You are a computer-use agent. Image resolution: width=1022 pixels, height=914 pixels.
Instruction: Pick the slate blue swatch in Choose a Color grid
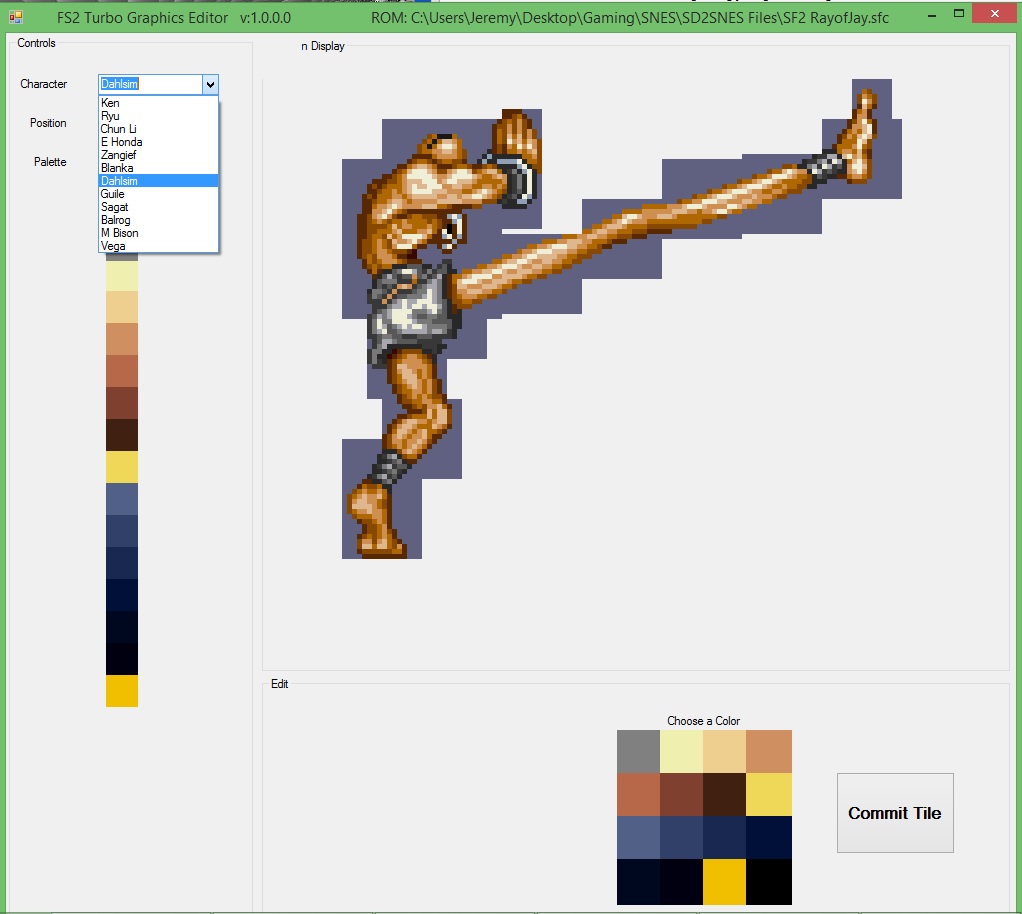(x=638, y=838)
